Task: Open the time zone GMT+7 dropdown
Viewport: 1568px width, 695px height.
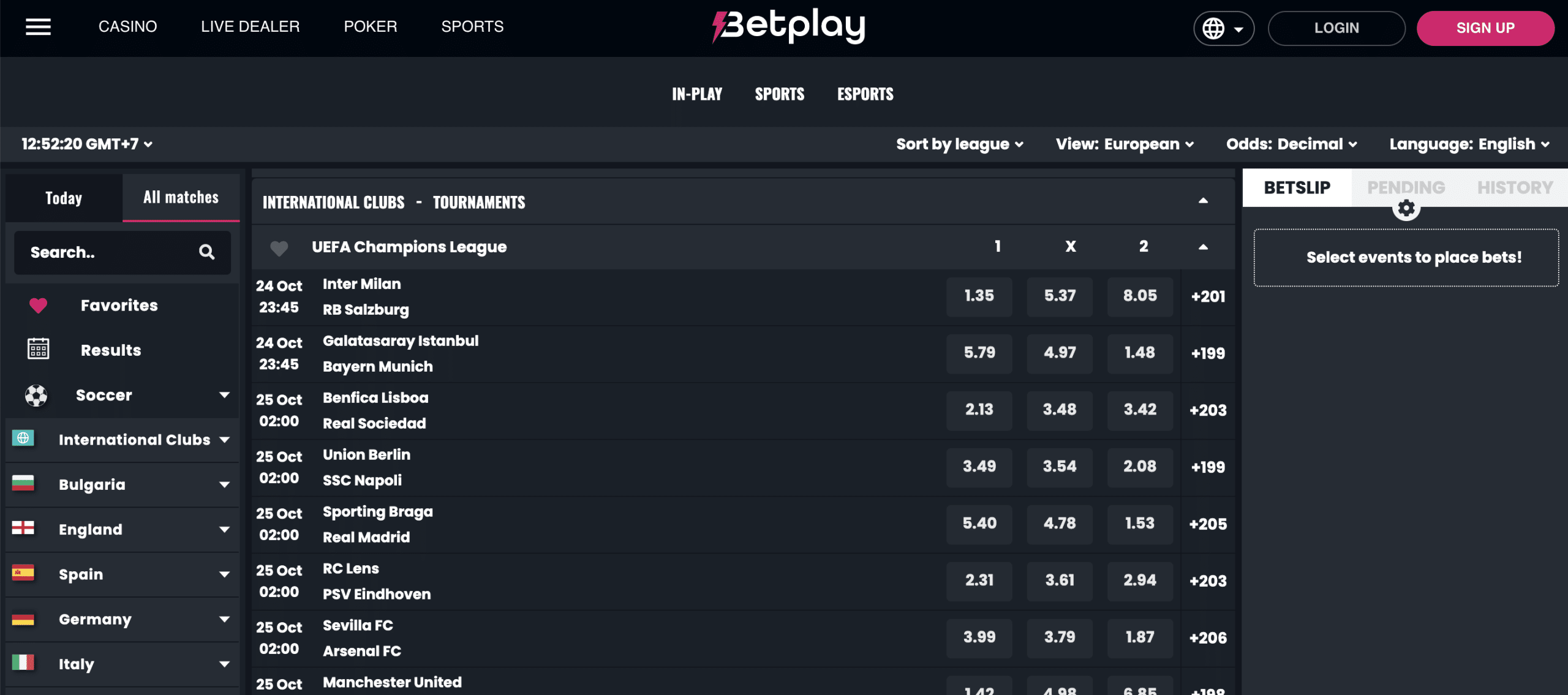Action: tap(87, 144)
